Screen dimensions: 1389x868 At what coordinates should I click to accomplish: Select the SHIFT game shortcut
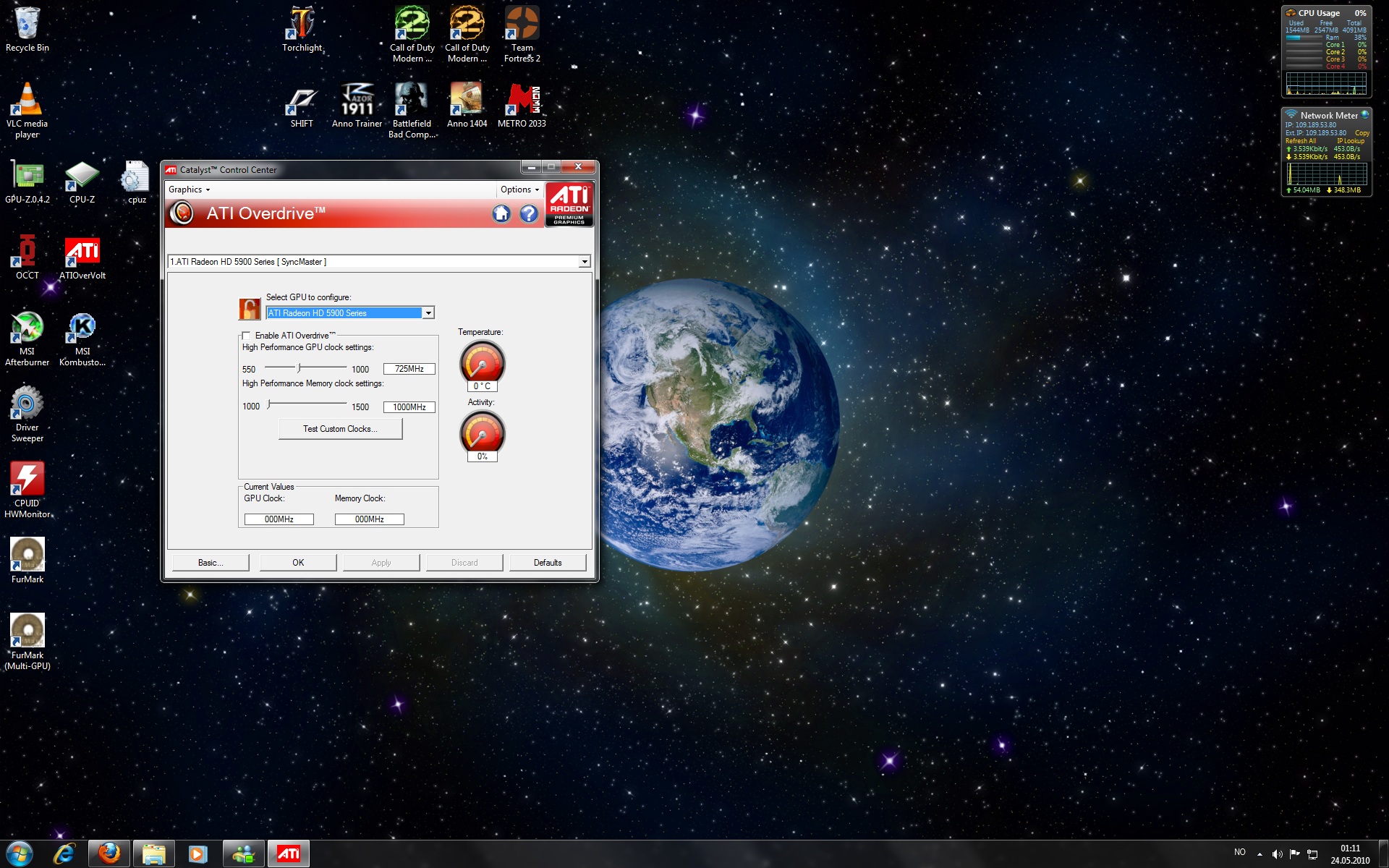(x=302, y=105)
